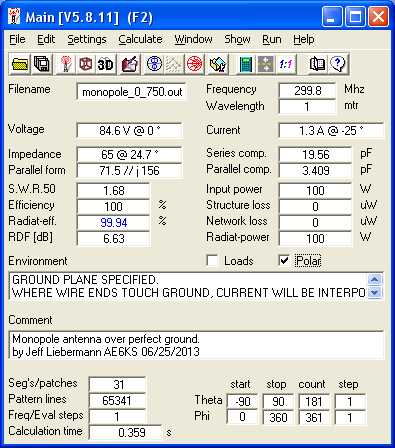Minimize the Main window
Image resolution: width=395 pixels, height=448 pixels.
(x=331, y=16)
